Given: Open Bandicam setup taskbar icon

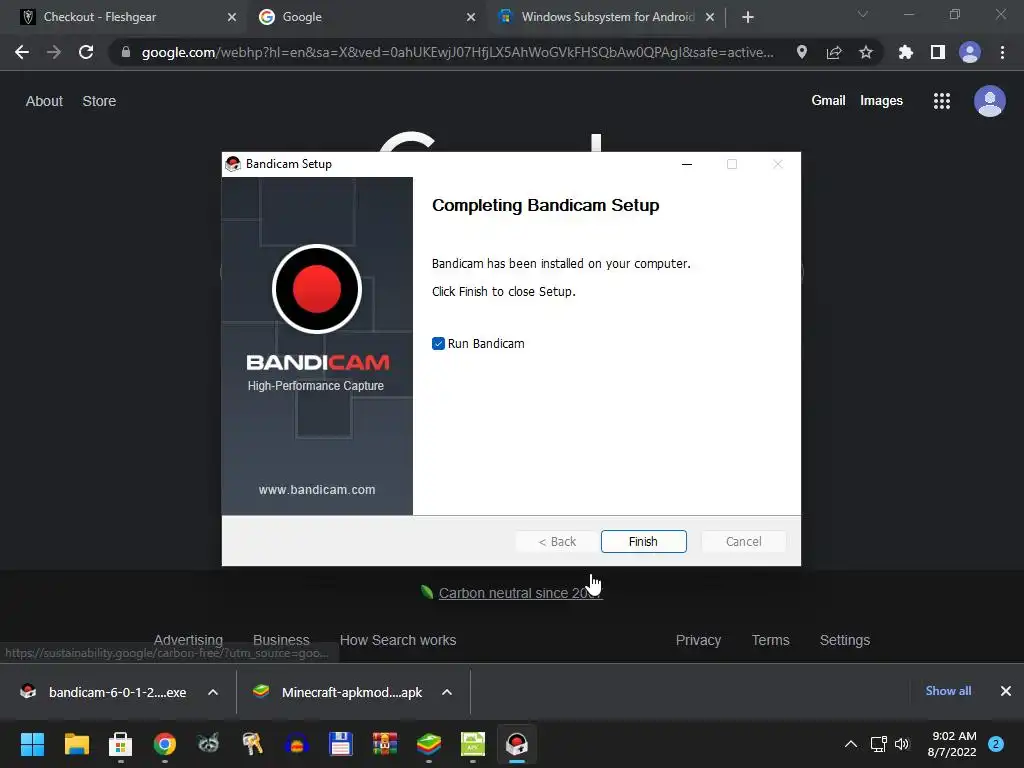Looking at the screenshot, I should coord(517,744).
